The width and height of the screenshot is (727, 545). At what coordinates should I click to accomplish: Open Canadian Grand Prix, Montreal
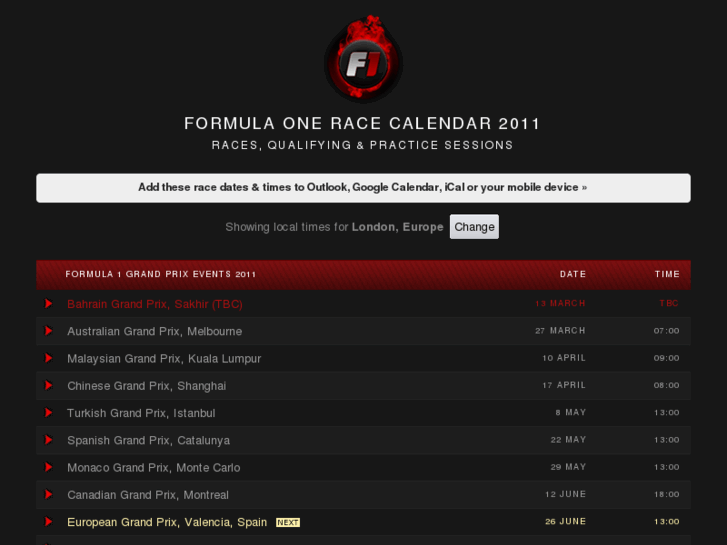[x=148, y=495]
